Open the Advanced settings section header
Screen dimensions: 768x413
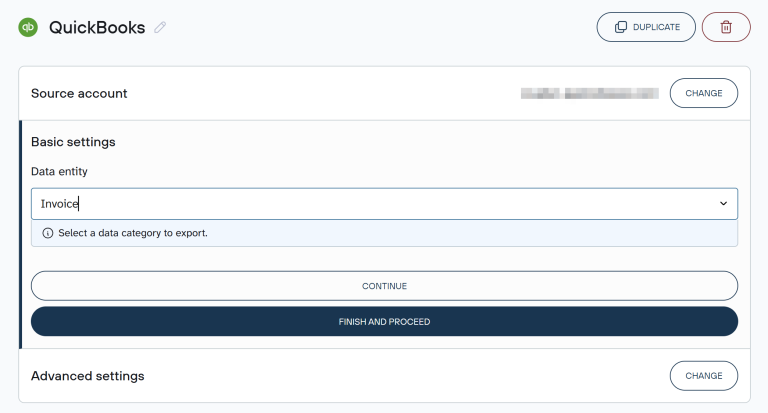coord(88,376)
